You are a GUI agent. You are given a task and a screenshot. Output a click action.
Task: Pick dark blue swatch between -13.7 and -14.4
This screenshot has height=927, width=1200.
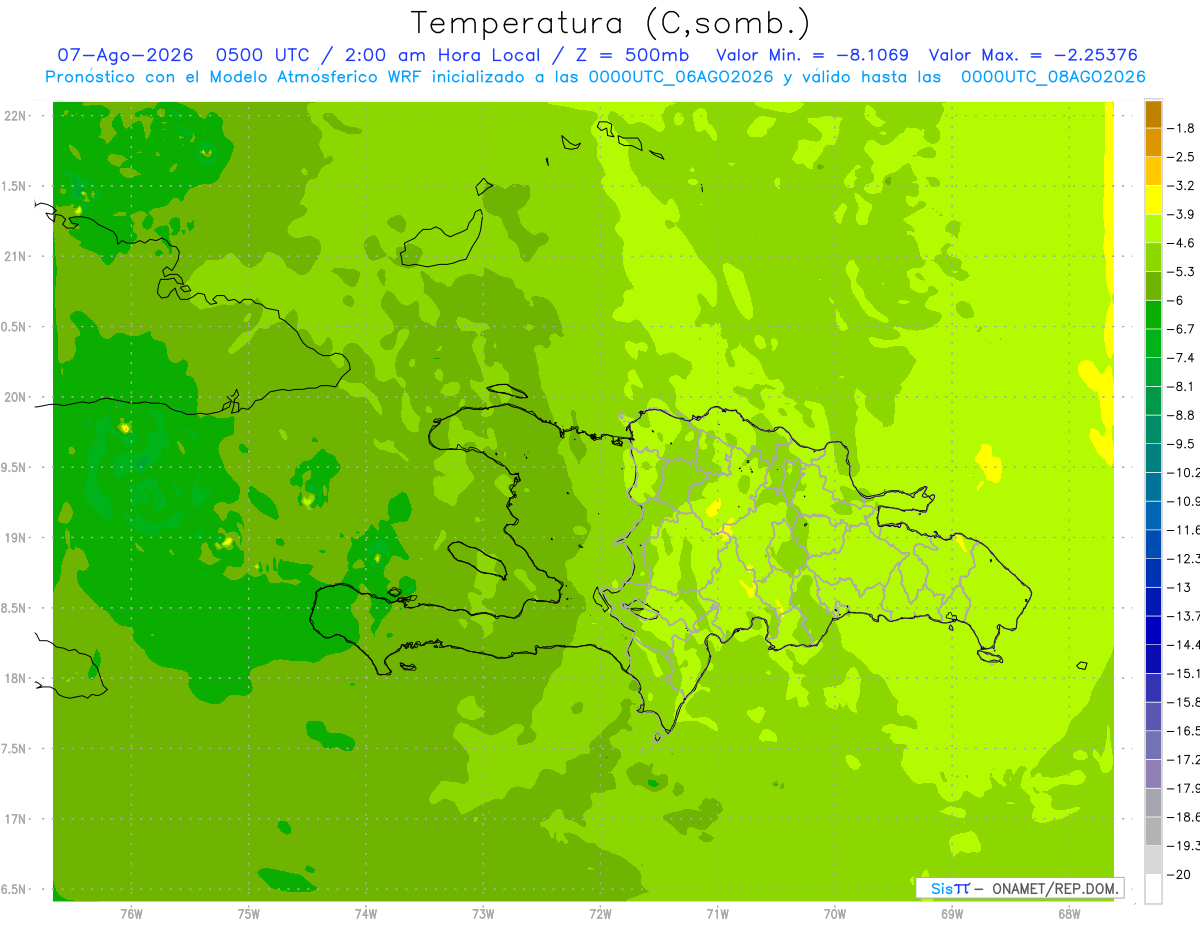pos(1153,630)
